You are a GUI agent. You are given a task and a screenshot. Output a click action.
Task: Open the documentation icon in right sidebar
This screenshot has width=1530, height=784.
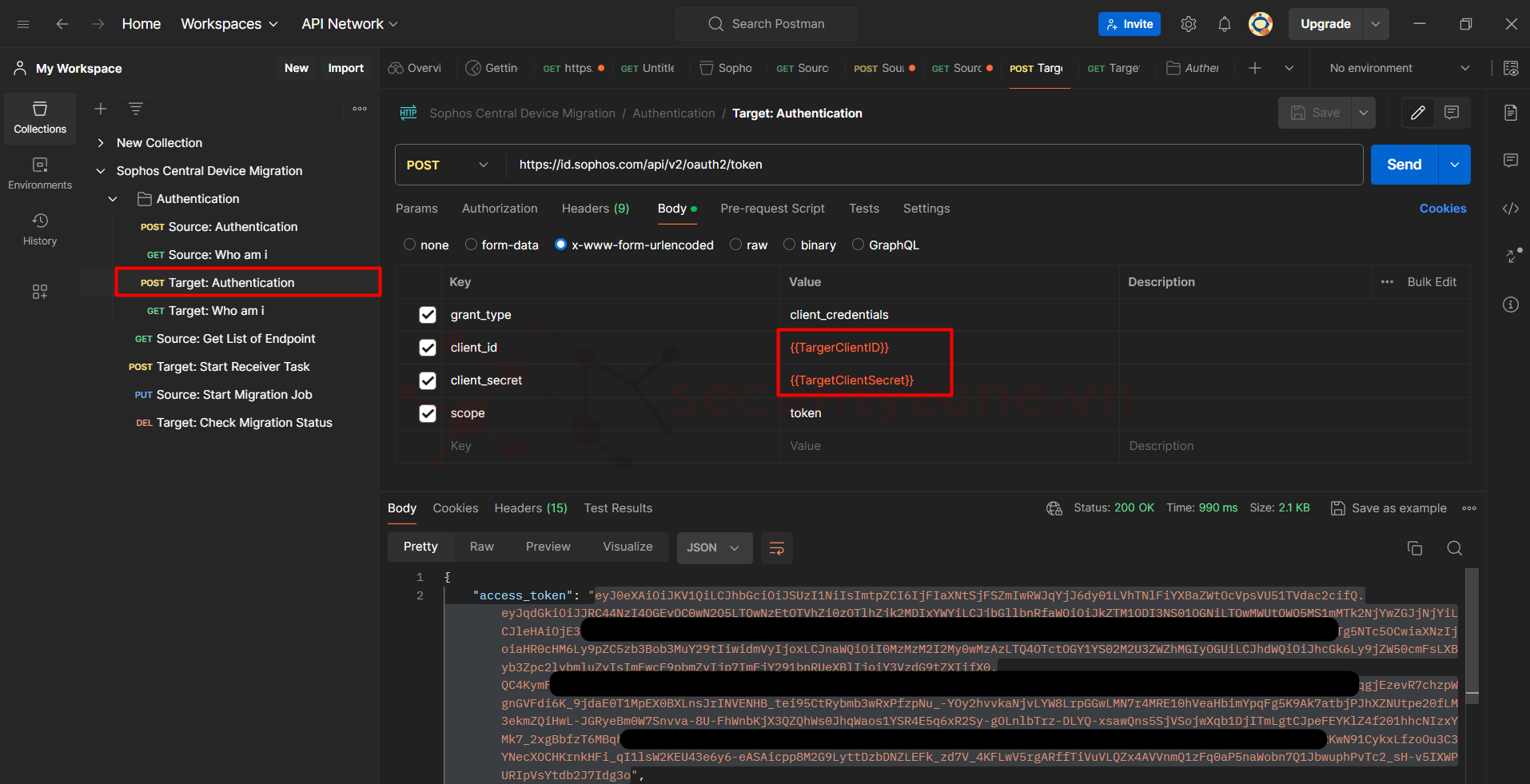click(1511, 113)
